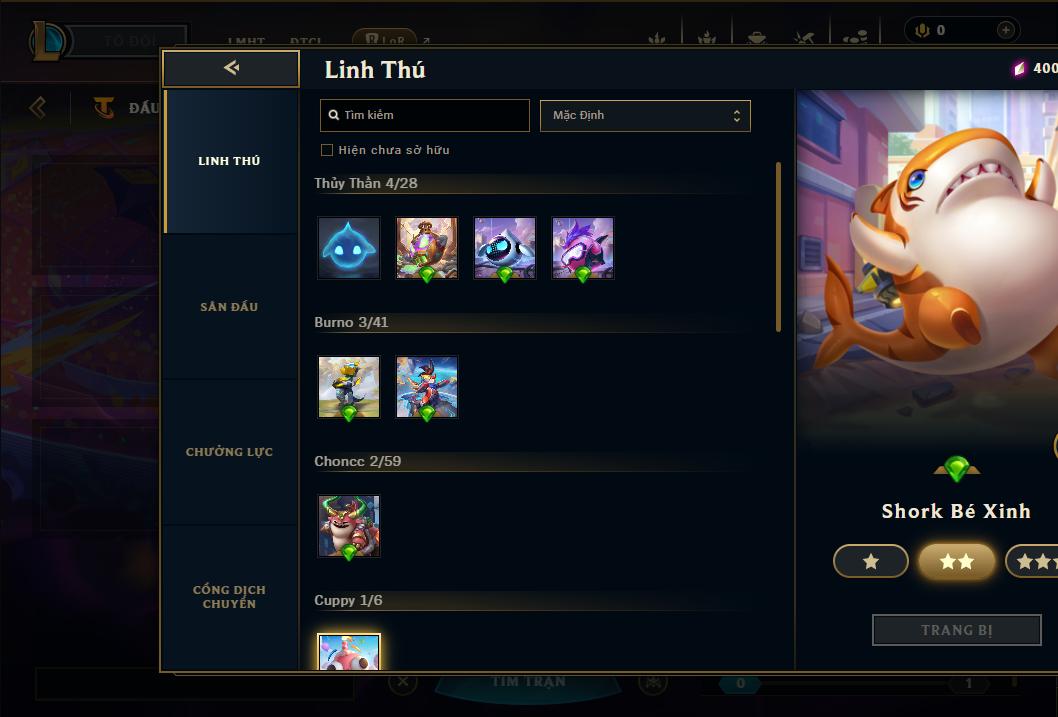Switch to the Chưởng Lực tab
The width and height of the screenshot is (1058, 717).
coord(229,452)
